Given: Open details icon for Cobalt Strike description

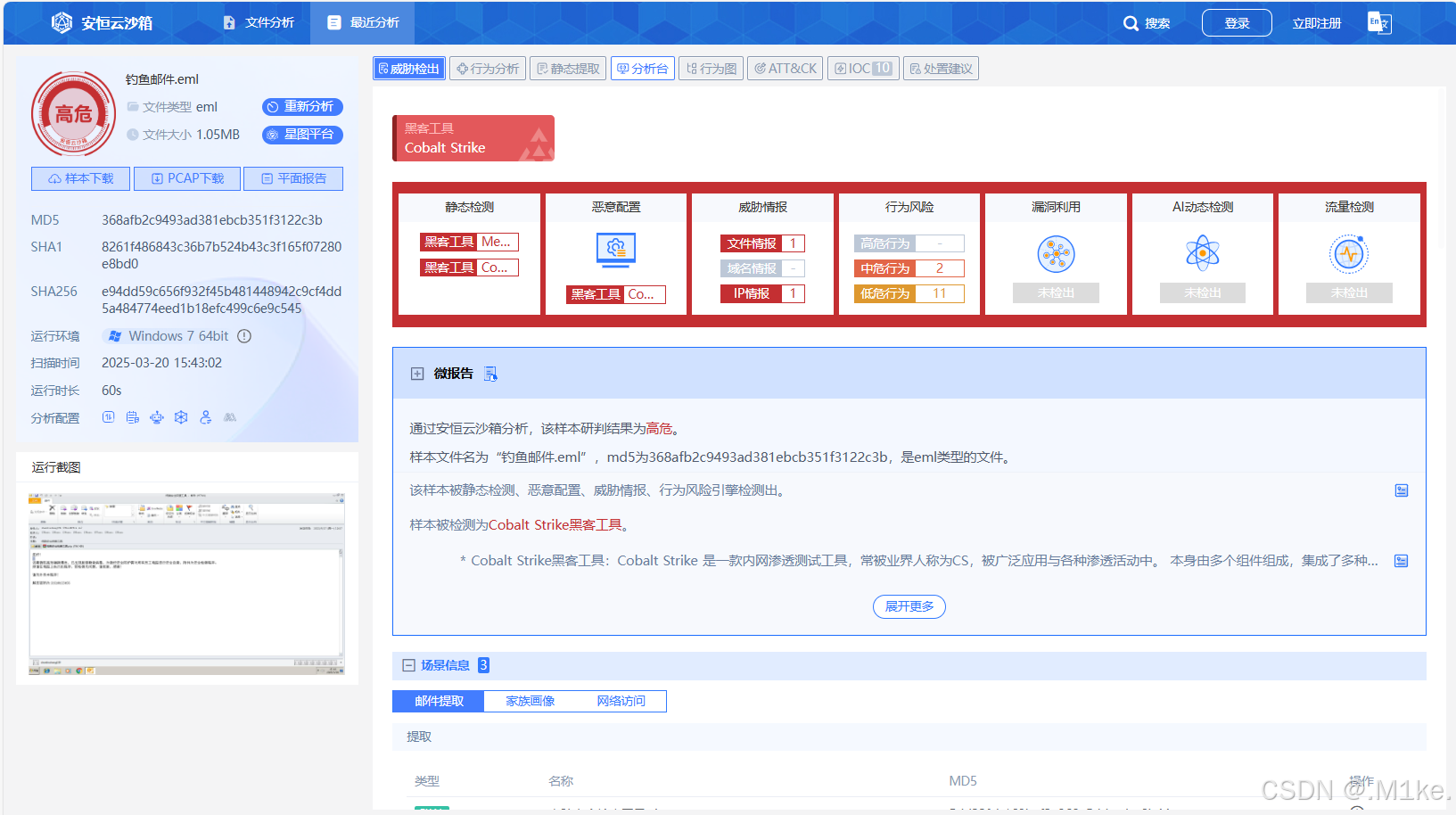Looking at the screenshot, I should tap(1402, 561).
